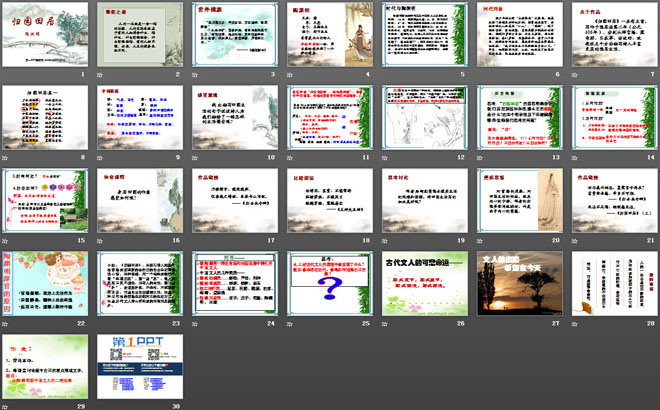
Task: Click the animation star under slide 7
Action: (575, 75)
